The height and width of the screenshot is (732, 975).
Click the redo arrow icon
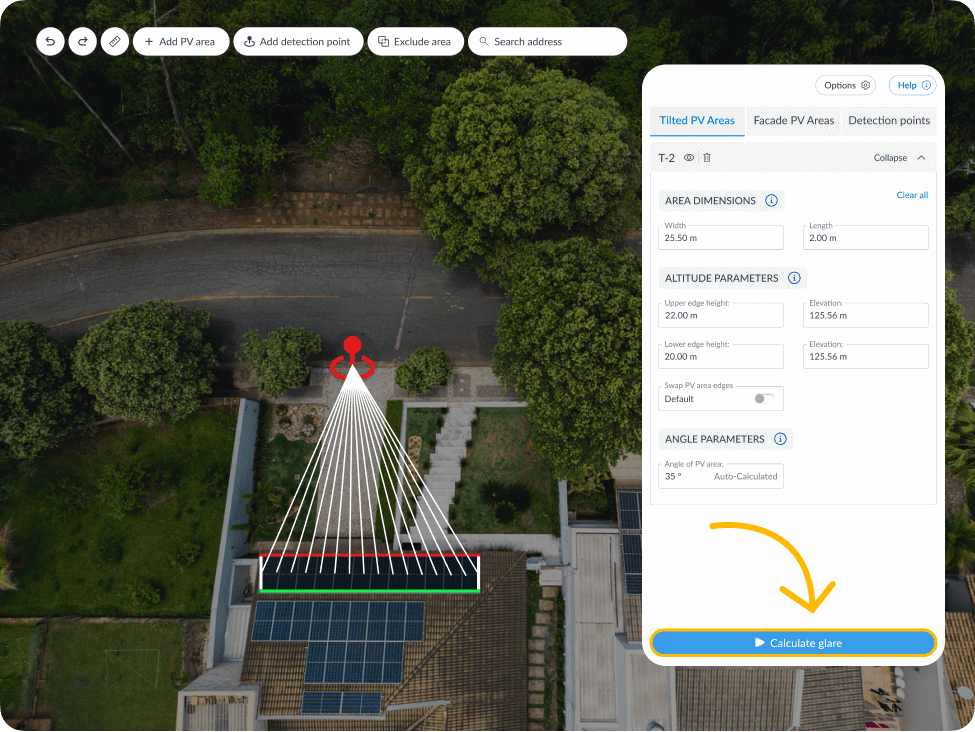click(x=82, y=42)
